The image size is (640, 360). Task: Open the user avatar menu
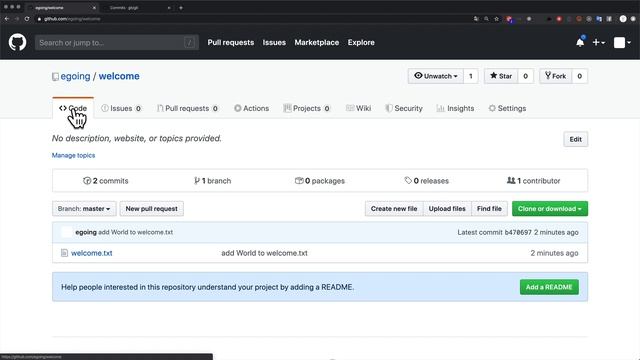[622, 42]
